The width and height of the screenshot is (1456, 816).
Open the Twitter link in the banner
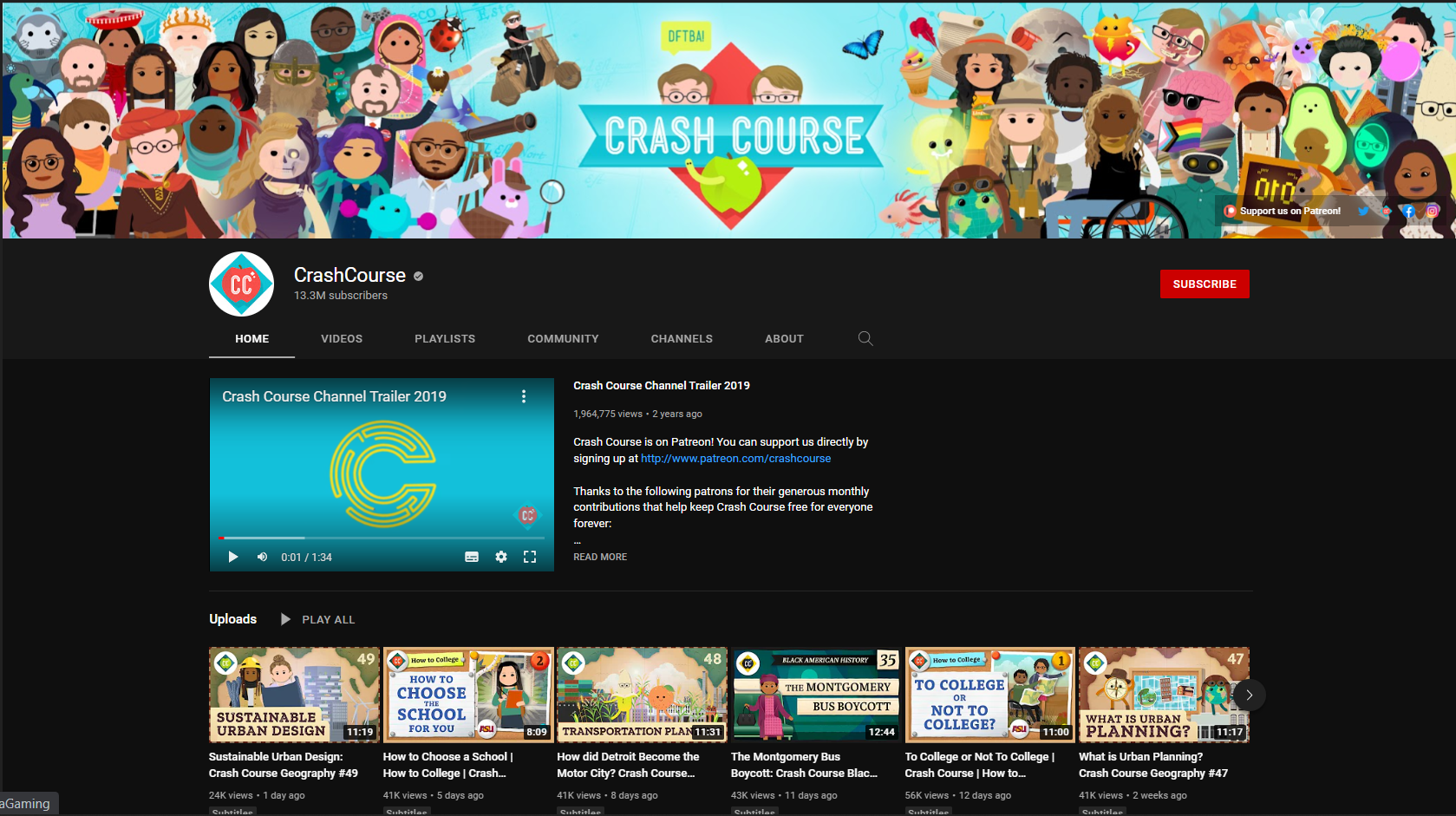(x=1363, y=211)
